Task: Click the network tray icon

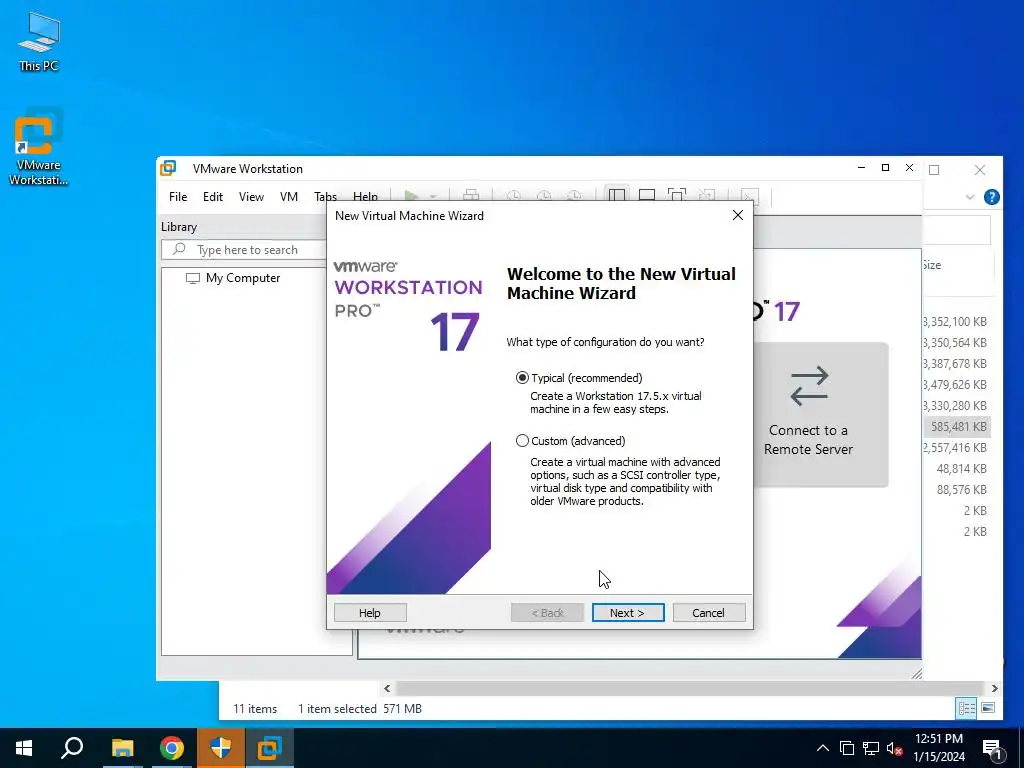Action: pos(871,748)
